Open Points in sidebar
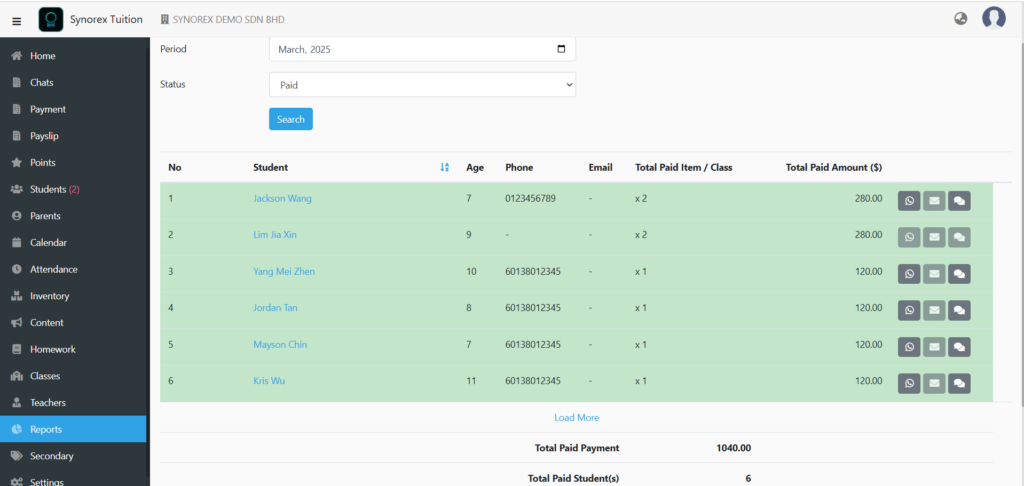 (73, 163)
